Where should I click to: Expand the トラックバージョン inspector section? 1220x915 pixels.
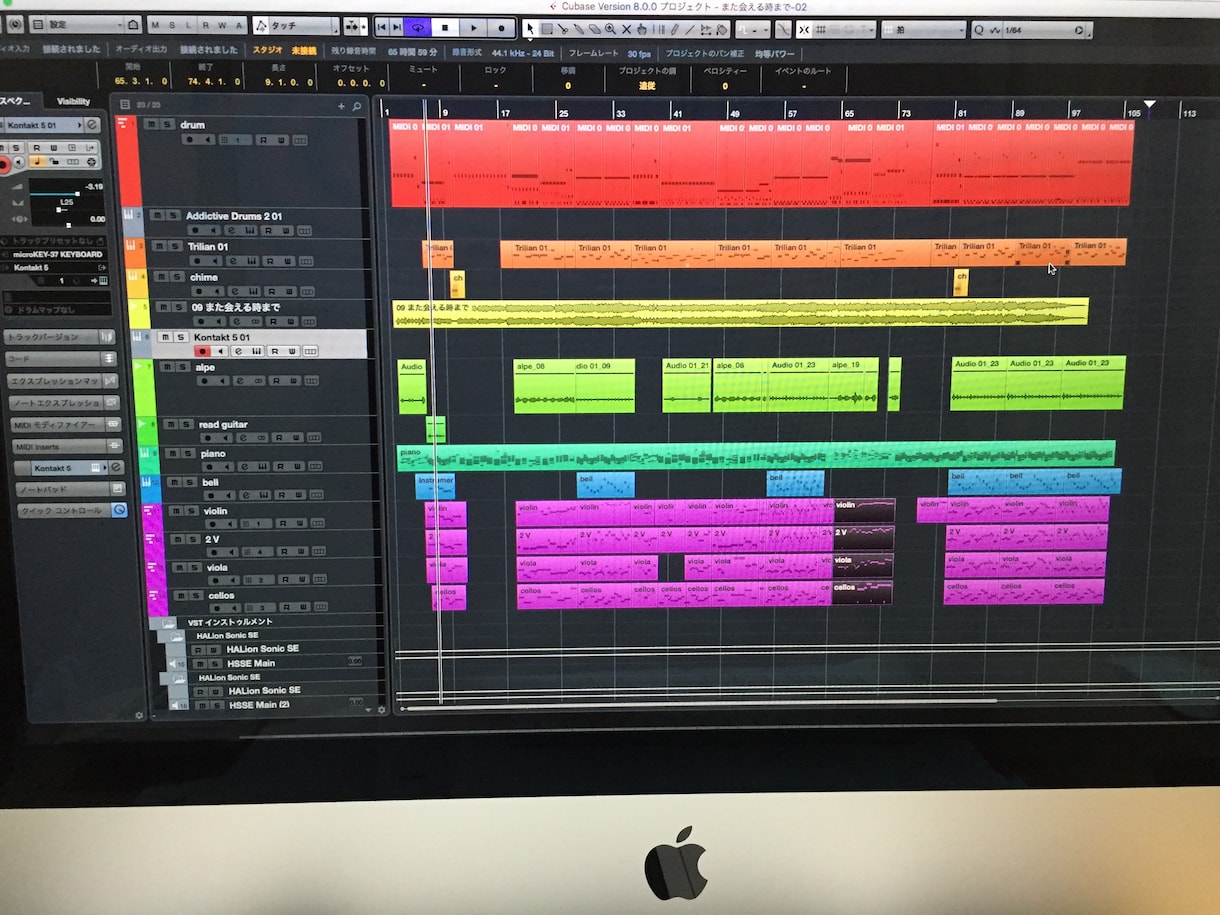pos(59,337)
